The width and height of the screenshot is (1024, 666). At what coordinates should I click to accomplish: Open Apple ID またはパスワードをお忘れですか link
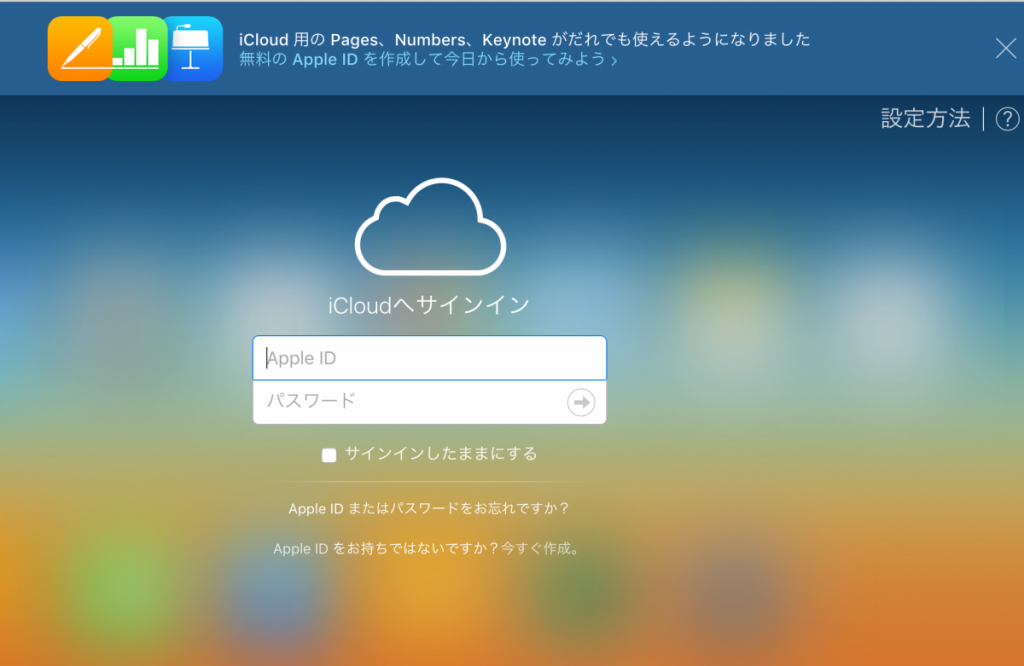pos(429,508)
